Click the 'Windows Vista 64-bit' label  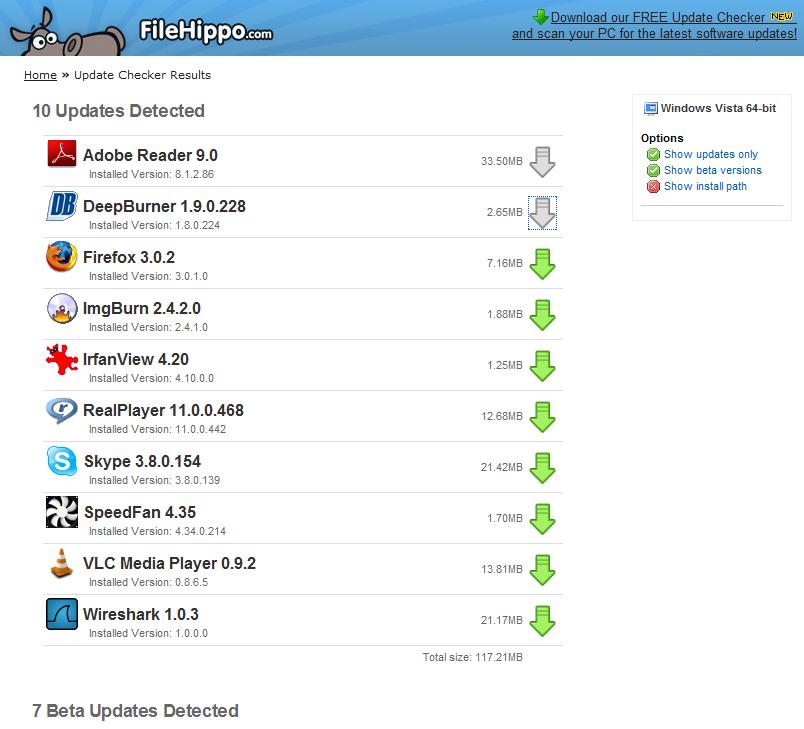[x=718, y=108]
